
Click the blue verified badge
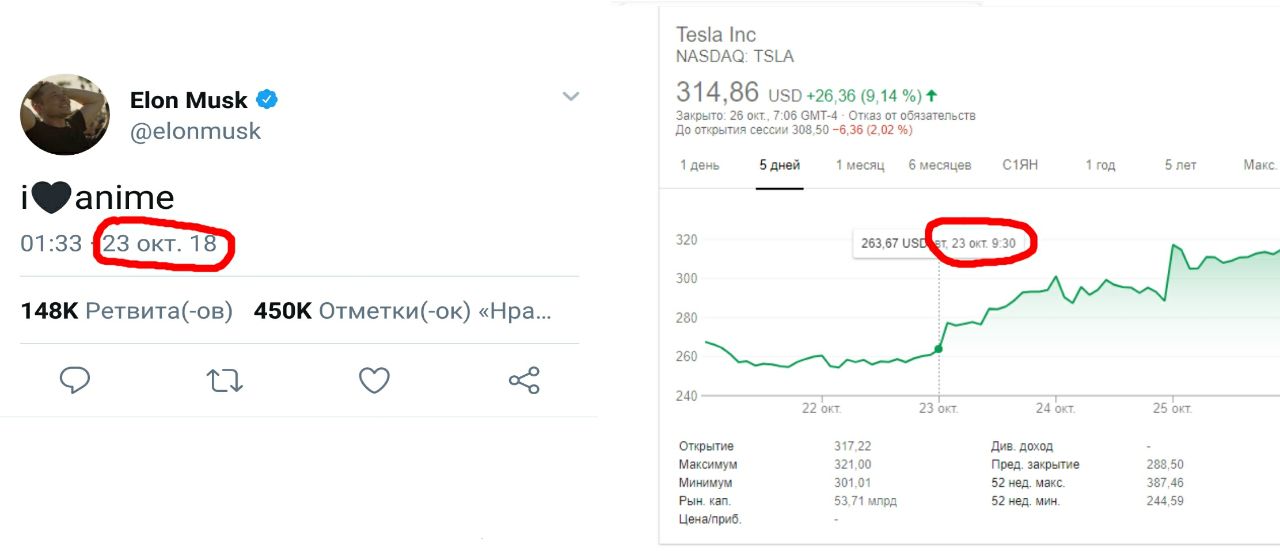tap(268, 99)
